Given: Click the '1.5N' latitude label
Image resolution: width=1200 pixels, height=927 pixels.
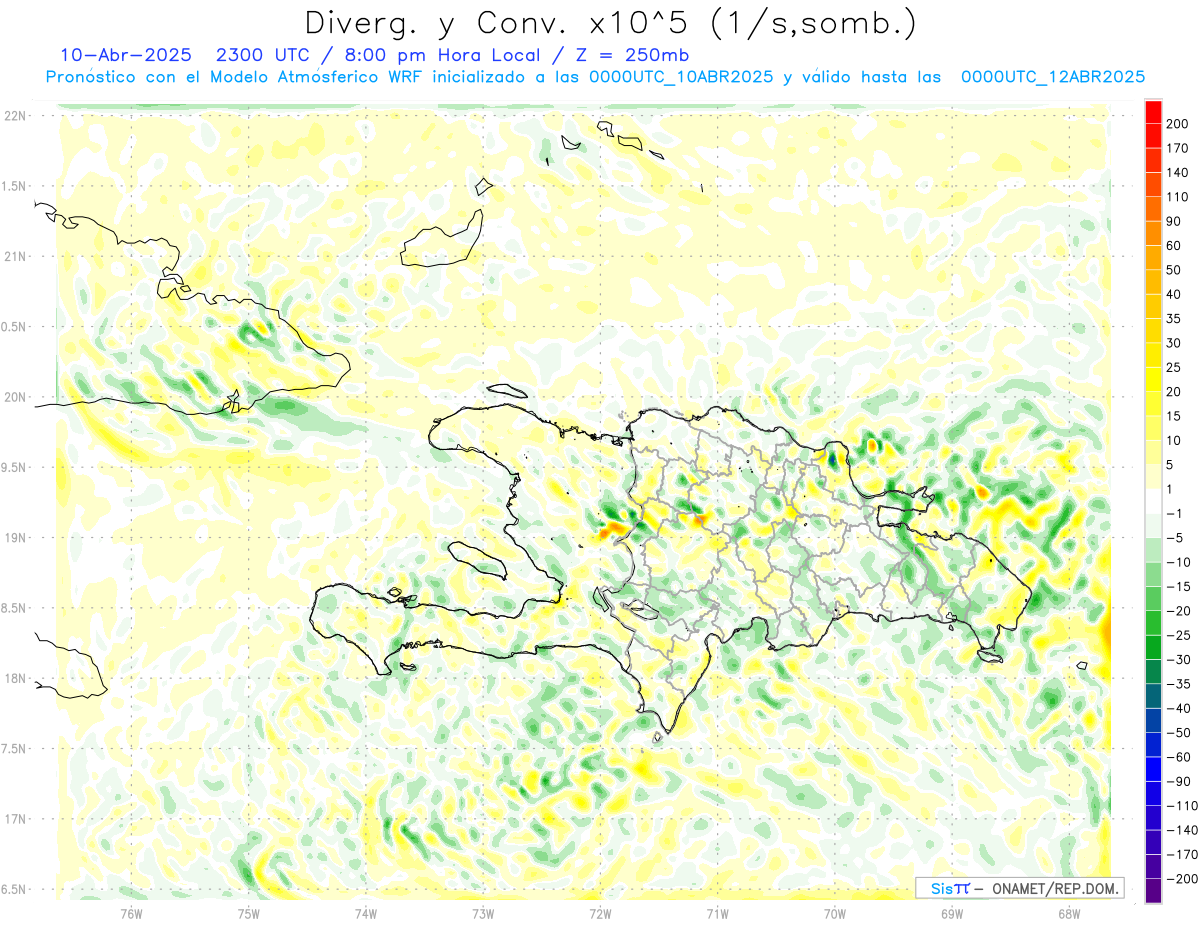Looking at the screenshot, I should (15, 186).
